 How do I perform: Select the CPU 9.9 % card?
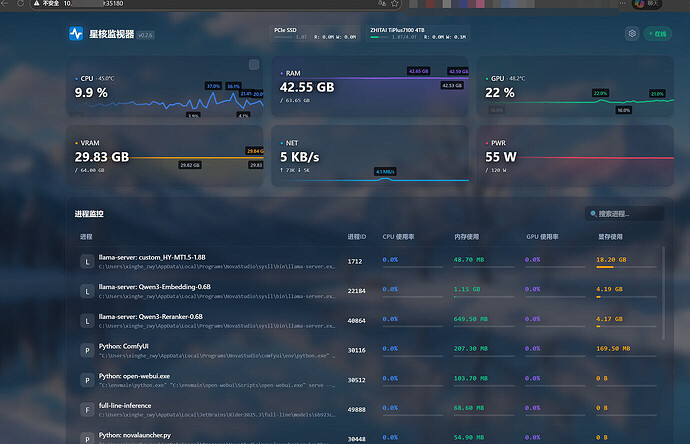click(x=165, y=86)
